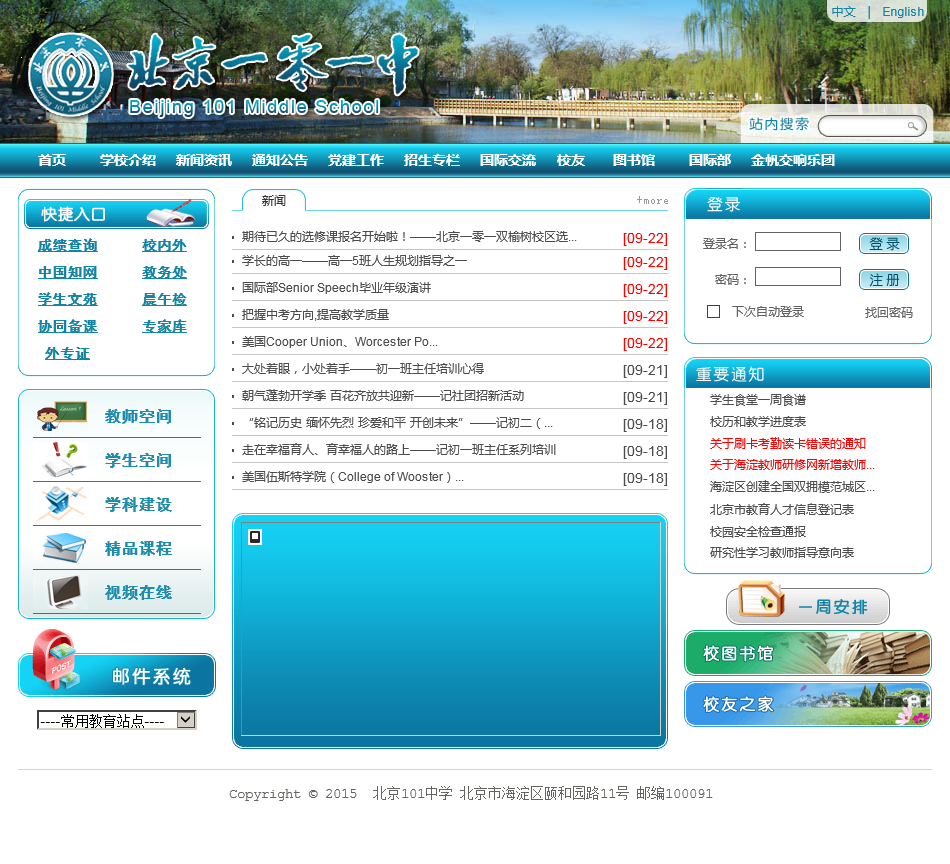The width and height of the screenshot is (950, 864).
Task: Open notice 北京市教育人才信息登记表
Action: [782, 510]
